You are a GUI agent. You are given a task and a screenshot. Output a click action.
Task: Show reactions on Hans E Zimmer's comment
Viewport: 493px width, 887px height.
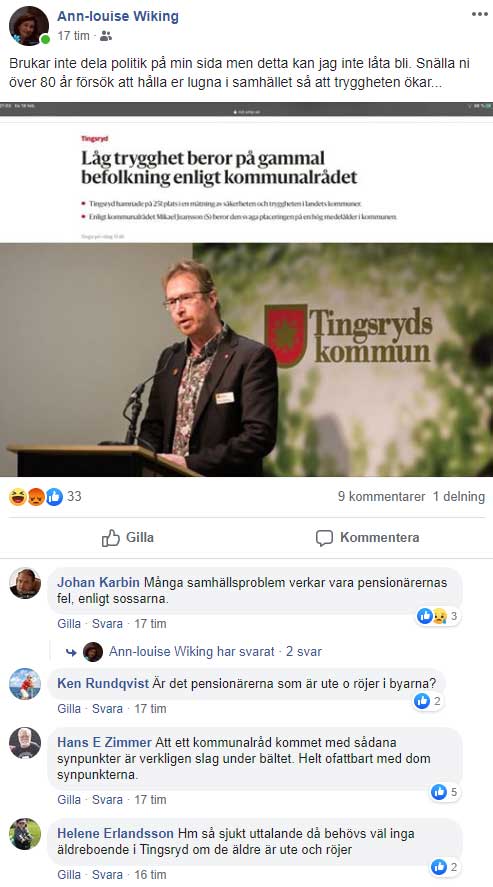446,792
